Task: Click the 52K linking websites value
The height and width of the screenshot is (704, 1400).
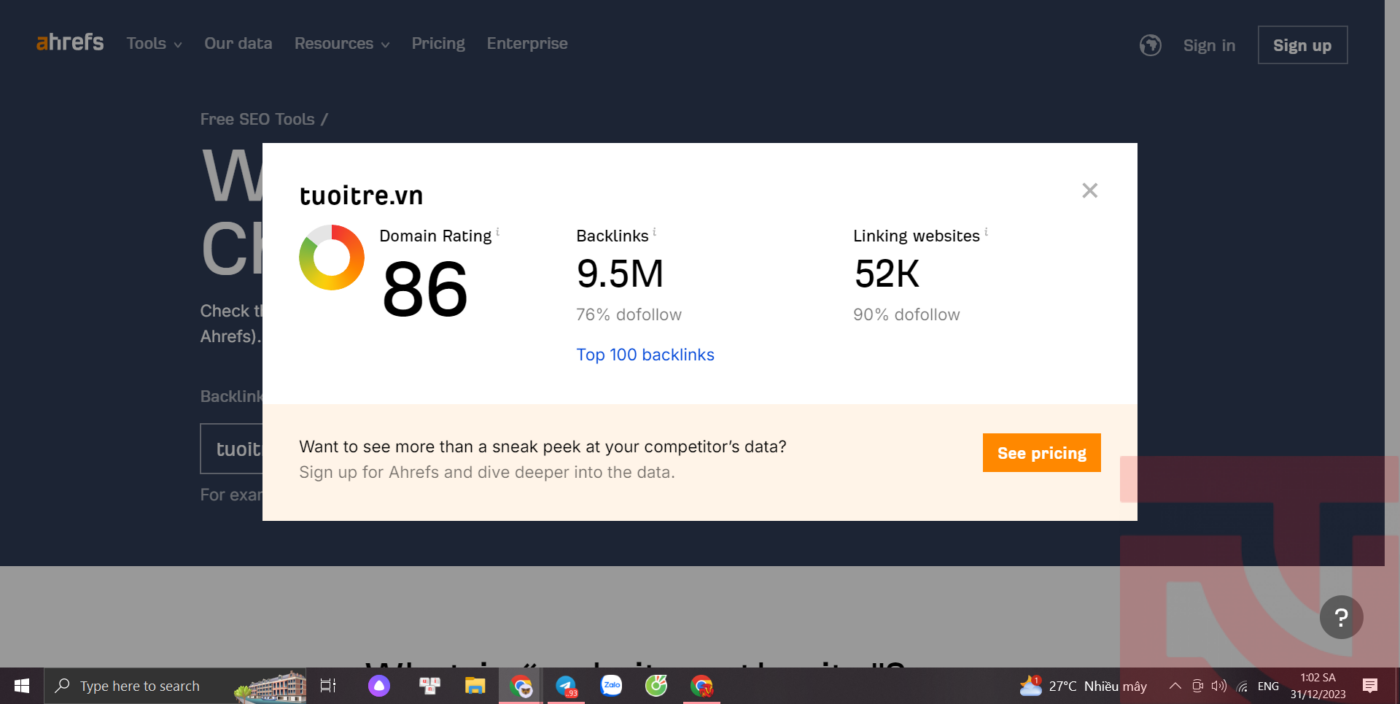Action: click(x=887, y=274)
